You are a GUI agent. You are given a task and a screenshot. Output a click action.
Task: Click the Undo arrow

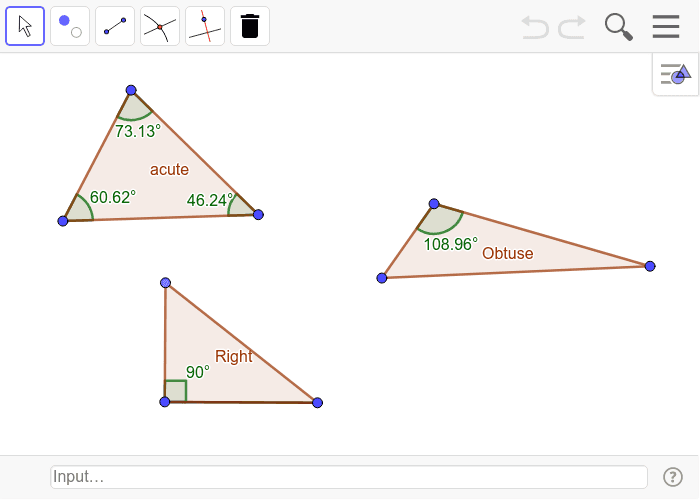535,27
